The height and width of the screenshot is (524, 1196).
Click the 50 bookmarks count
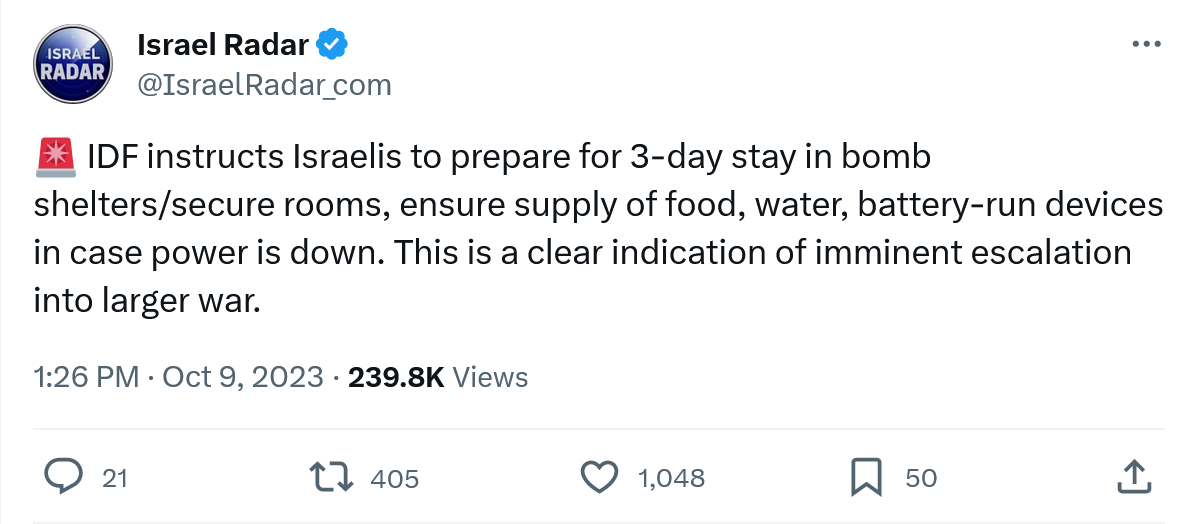(x=921, y=478)
